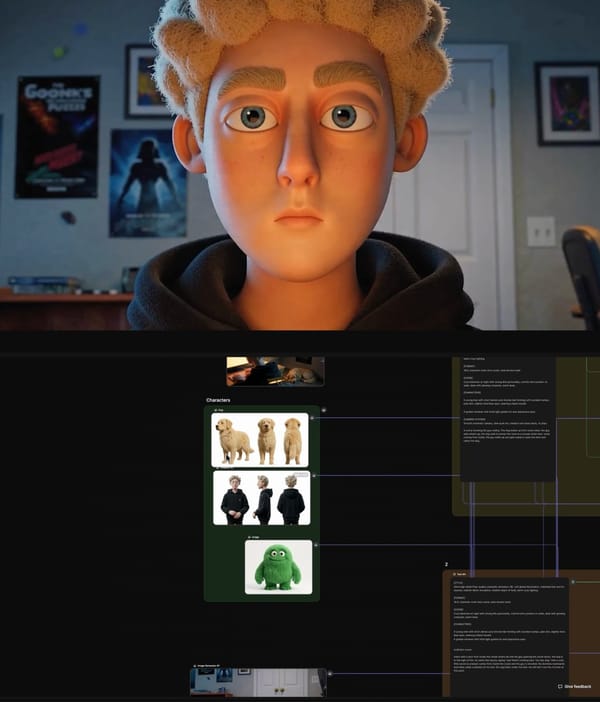Image resolution: width=600 pixels, height=702 pixels.
Task: Click the Give feedback speech bubble icon
Action: pos(560,686)
